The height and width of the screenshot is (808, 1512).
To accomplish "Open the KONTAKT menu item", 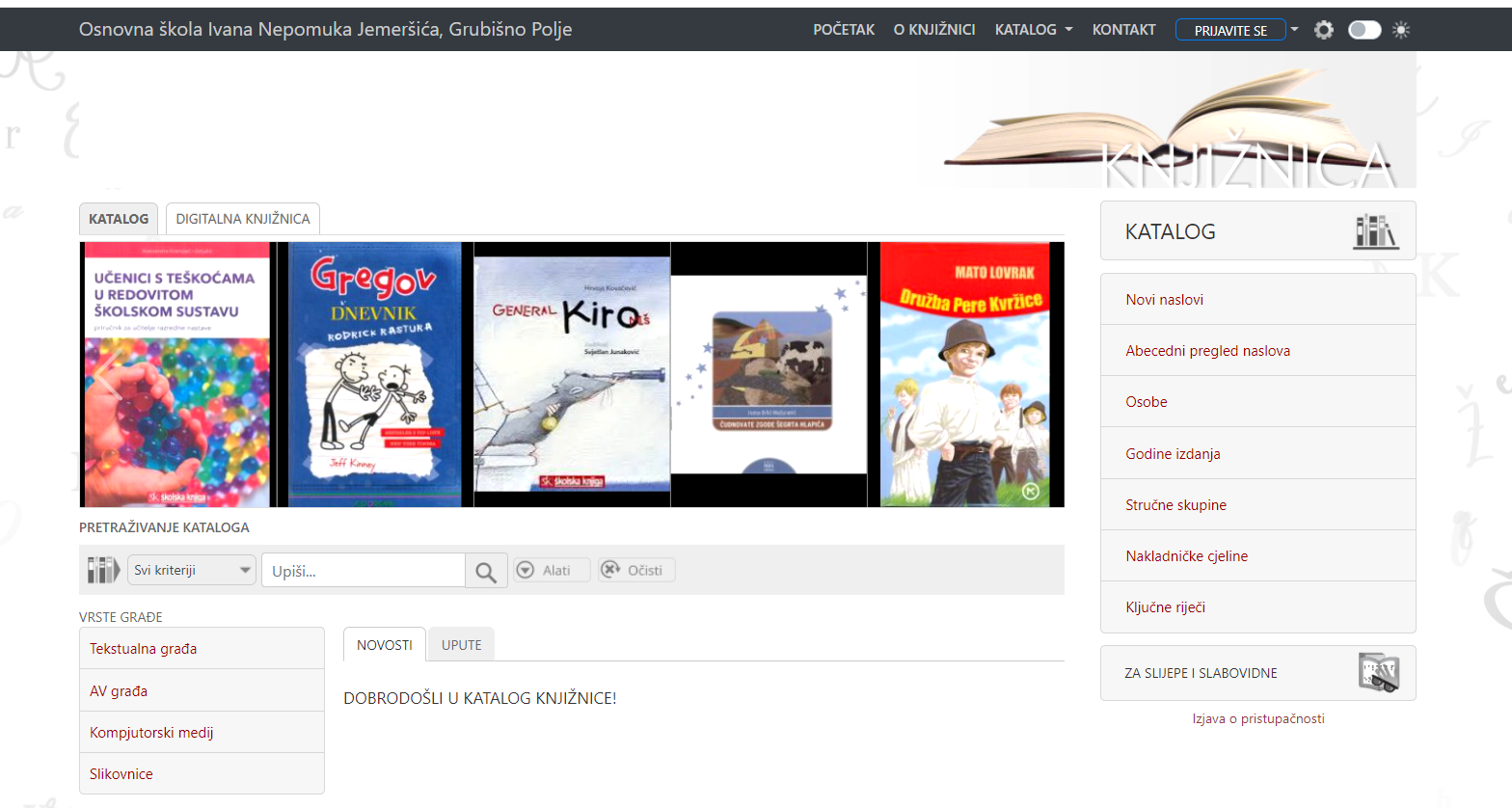I will point(1123,30).
